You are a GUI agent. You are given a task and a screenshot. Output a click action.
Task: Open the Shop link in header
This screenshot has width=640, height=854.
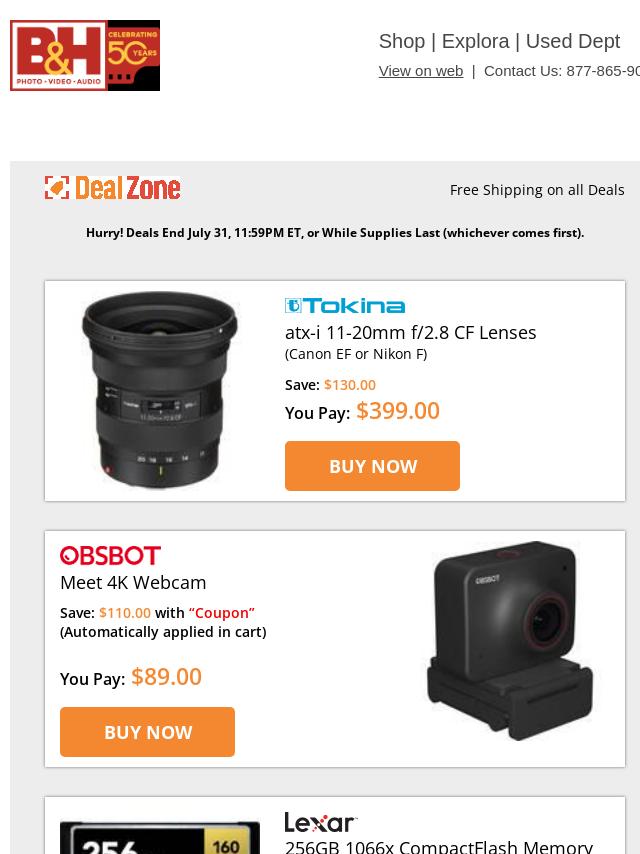(x=402, y=41)
